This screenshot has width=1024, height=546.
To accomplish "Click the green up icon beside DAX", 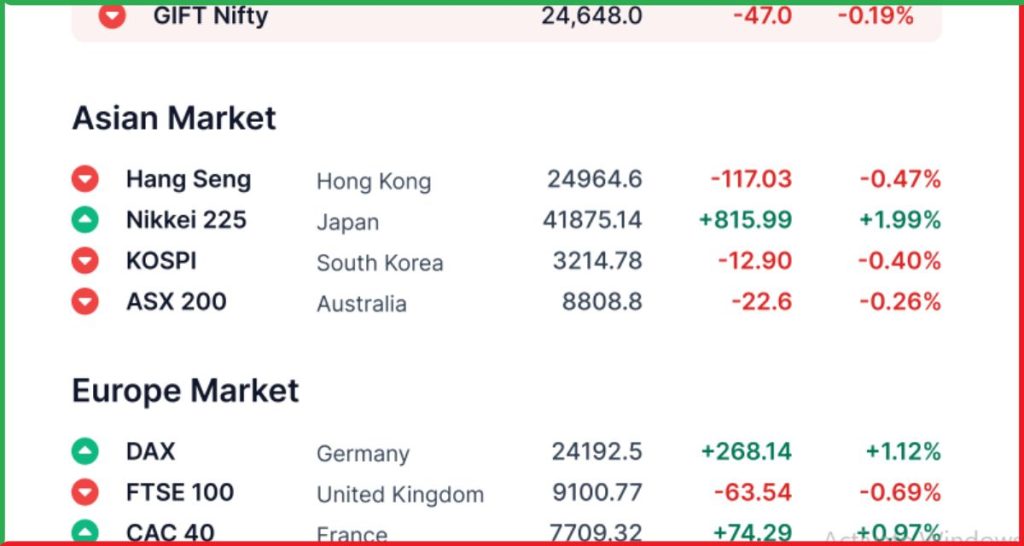I will 85,451.
